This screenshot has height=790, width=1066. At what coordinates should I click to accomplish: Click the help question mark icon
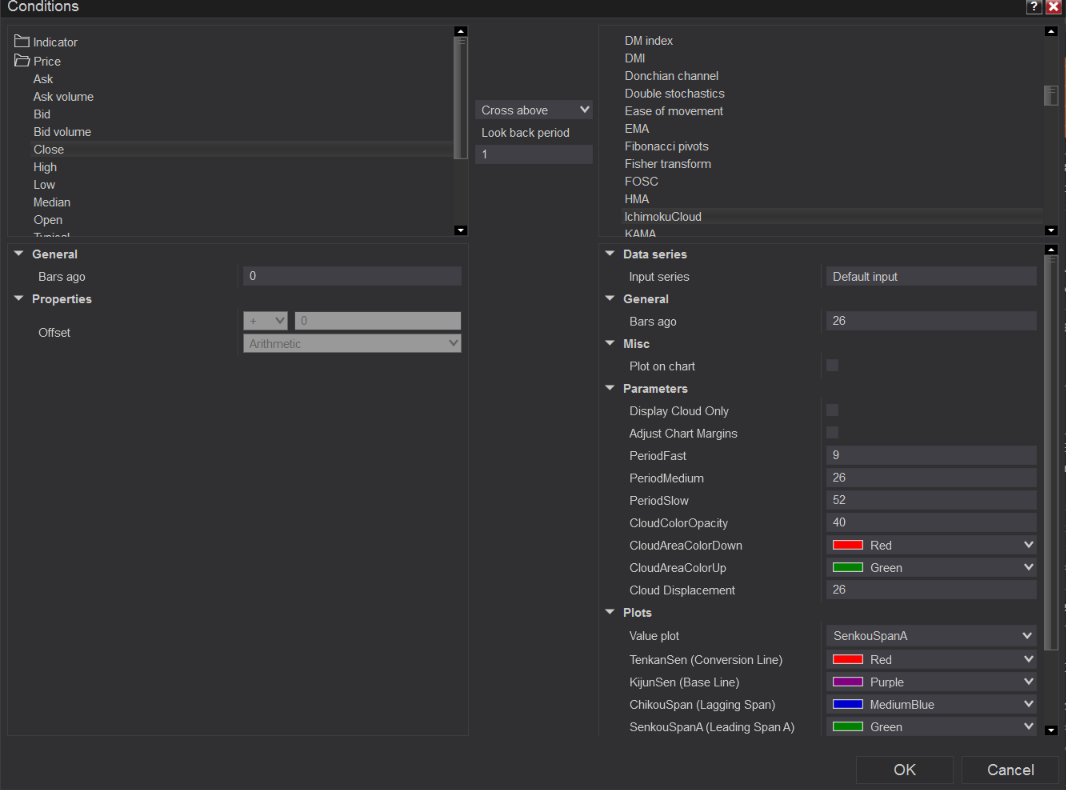(x=1034, y=7)
